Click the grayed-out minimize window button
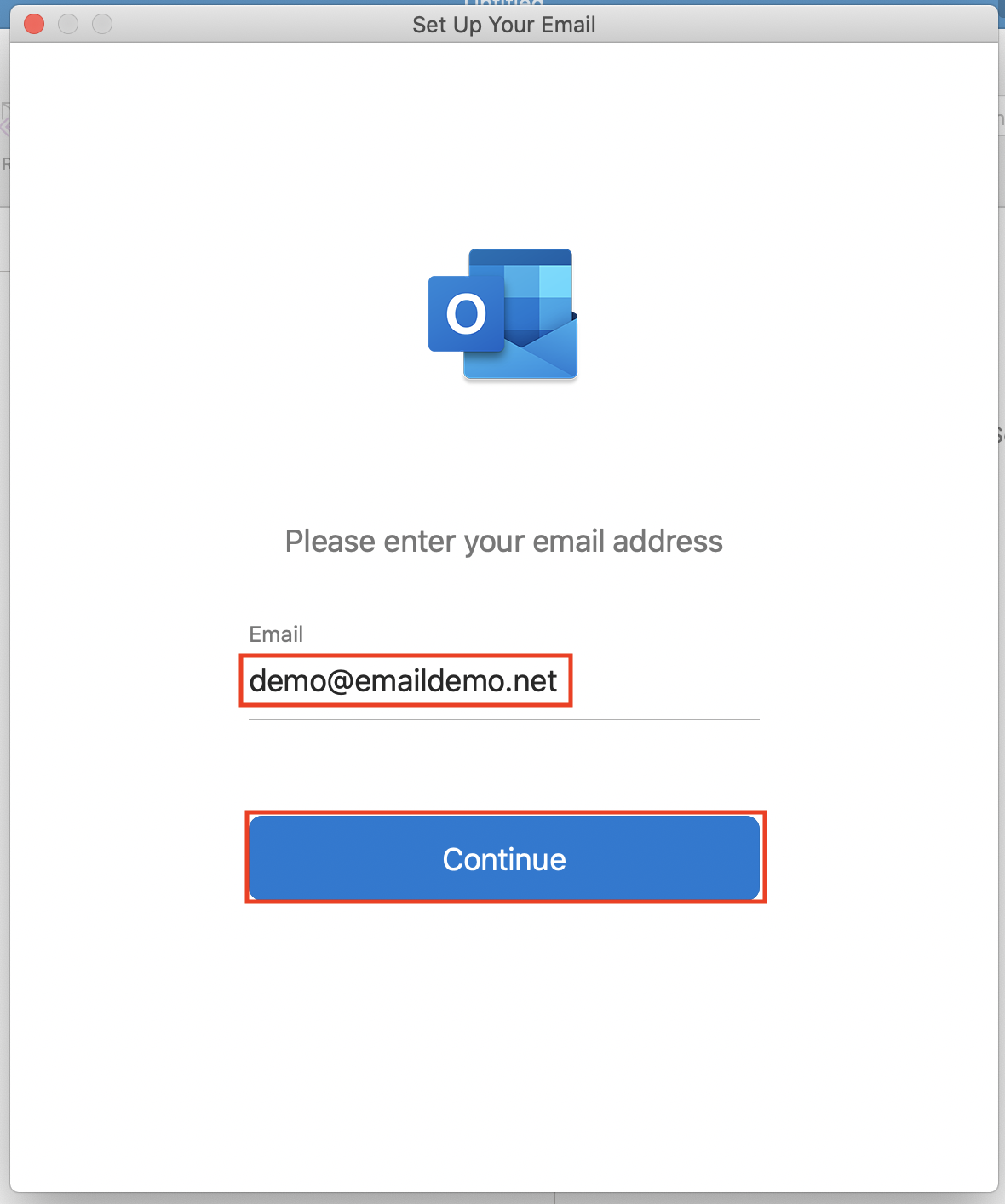The width and height of the screenshot is (1005, 1204). pyautogui.click(x=68, y=24)
